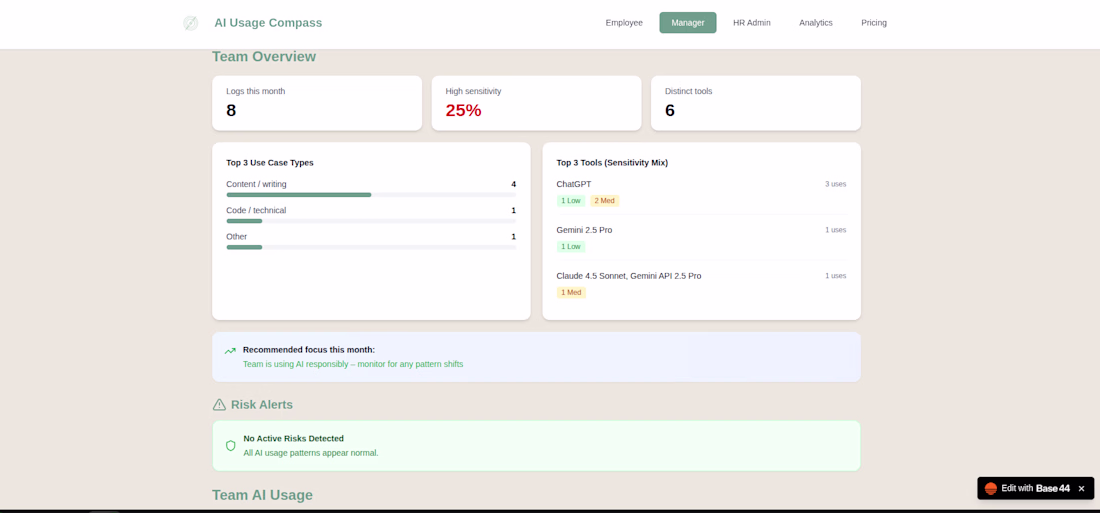The height and width of the screenshot is (513, 1100).
Task: Click the High sensitivity 25% card
Action: (536, 103)
